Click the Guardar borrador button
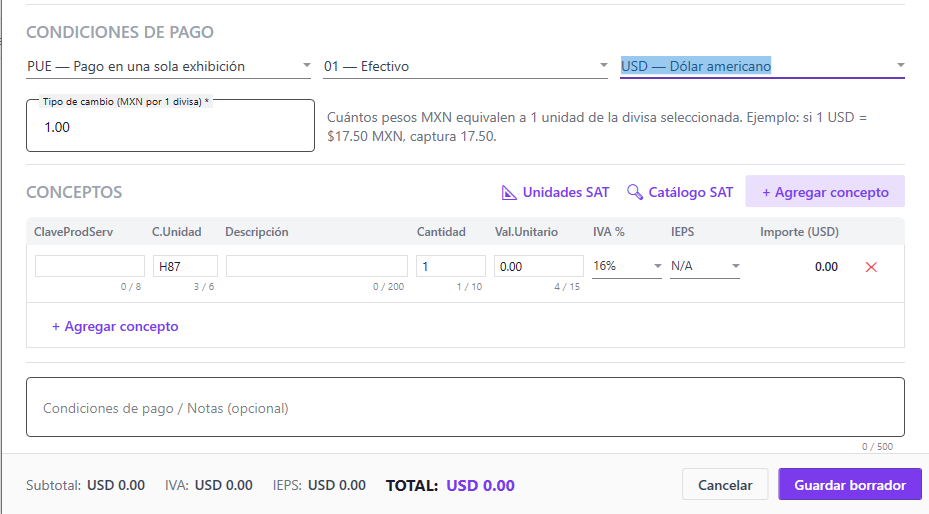This screenshot has height=514, width=929. pyautogui.click(x=850, y=485)
